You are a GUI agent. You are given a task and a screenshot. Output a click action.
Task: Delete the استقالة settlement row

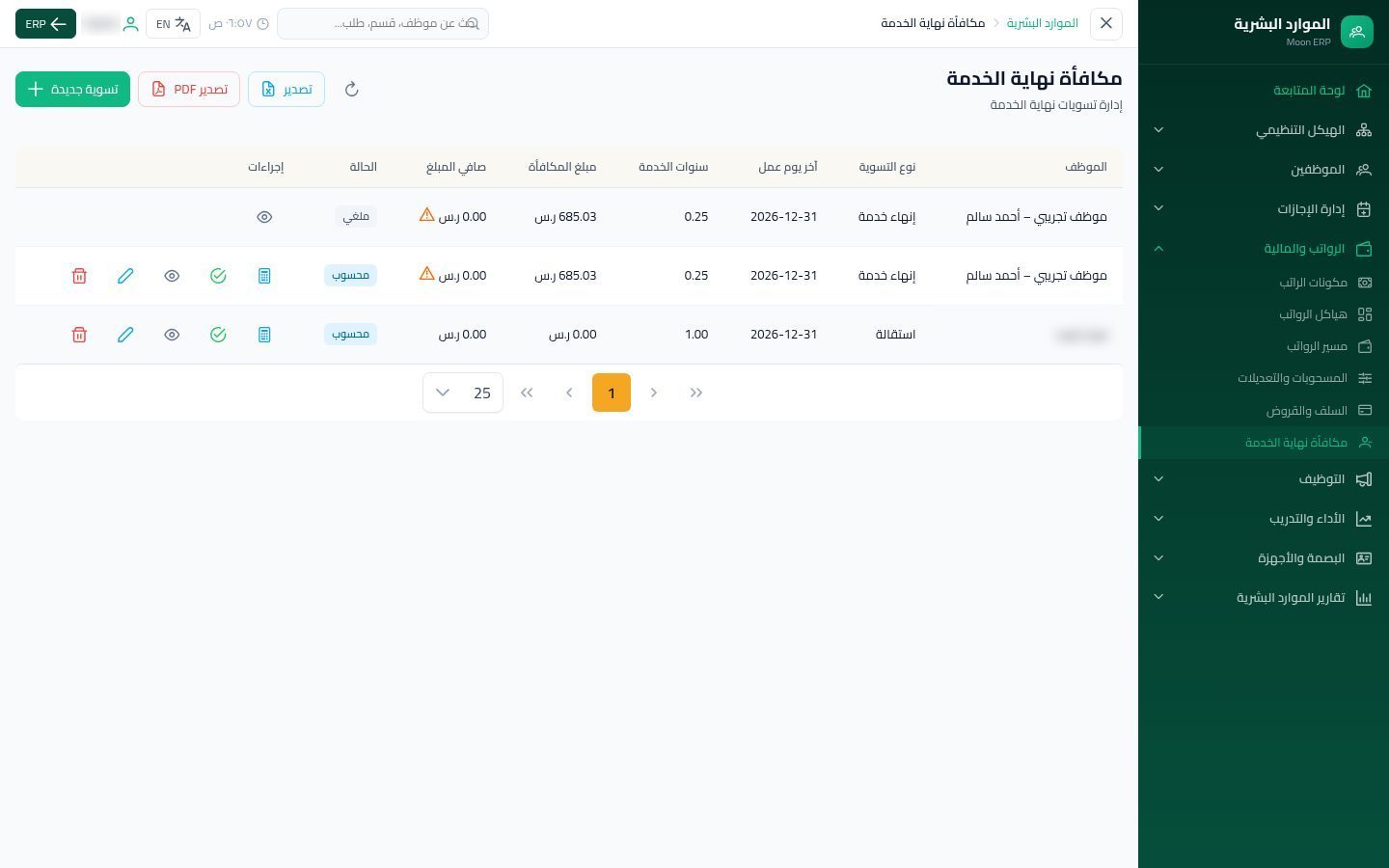[79, 335]
